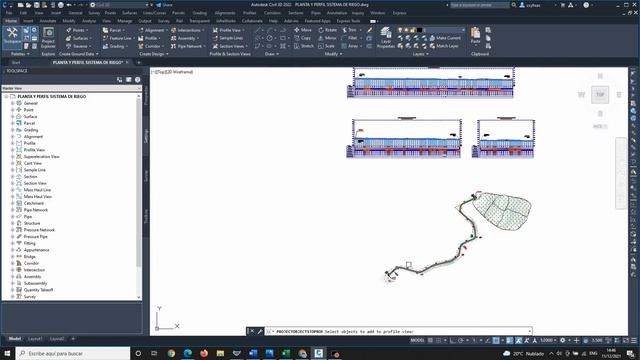Toggle MODEL space button in status bar
This screenshot has height=360, width=640.
(x=417, y=340)
